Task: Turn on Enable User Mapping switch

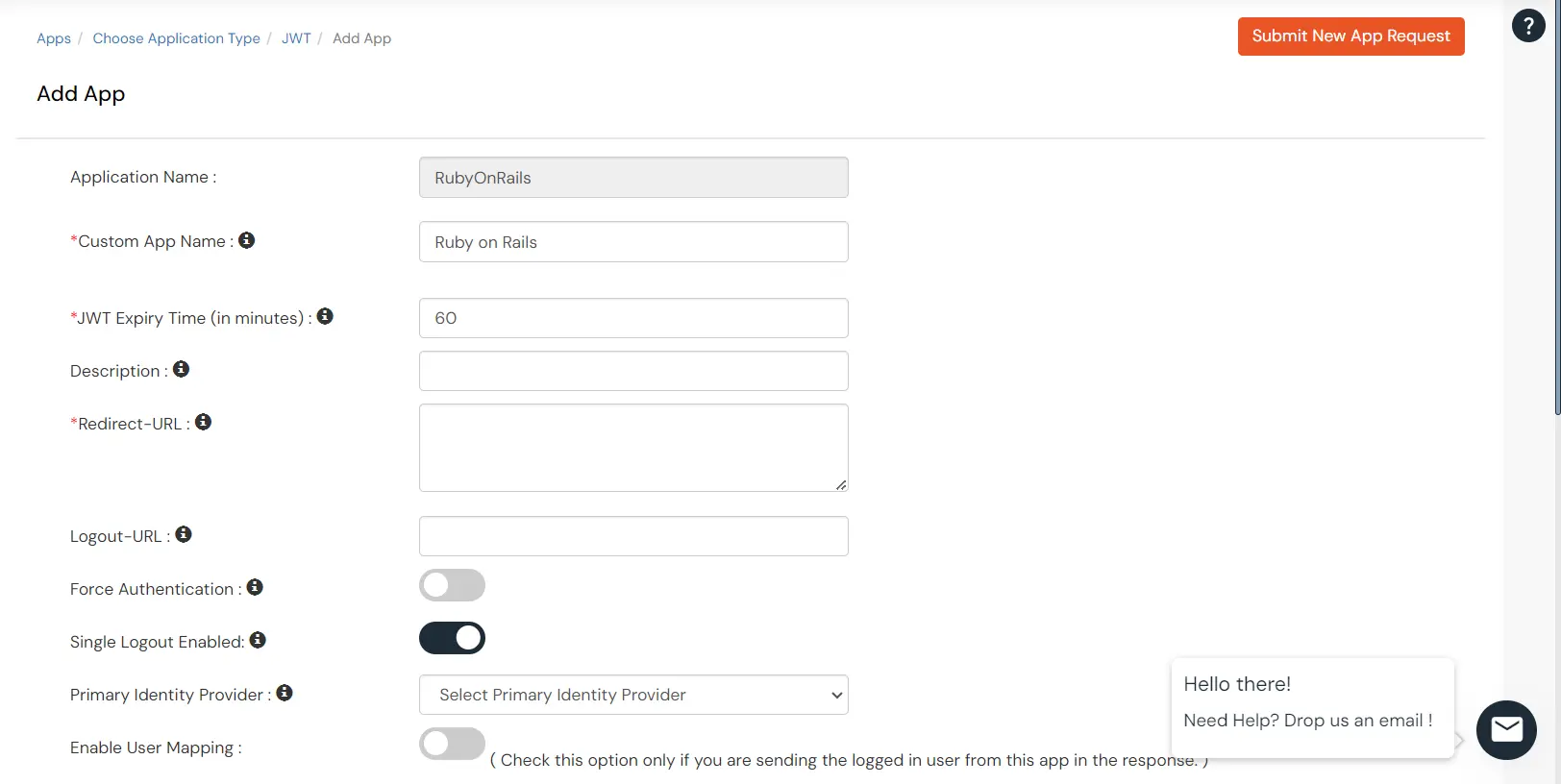Action: tap(452, 744)
